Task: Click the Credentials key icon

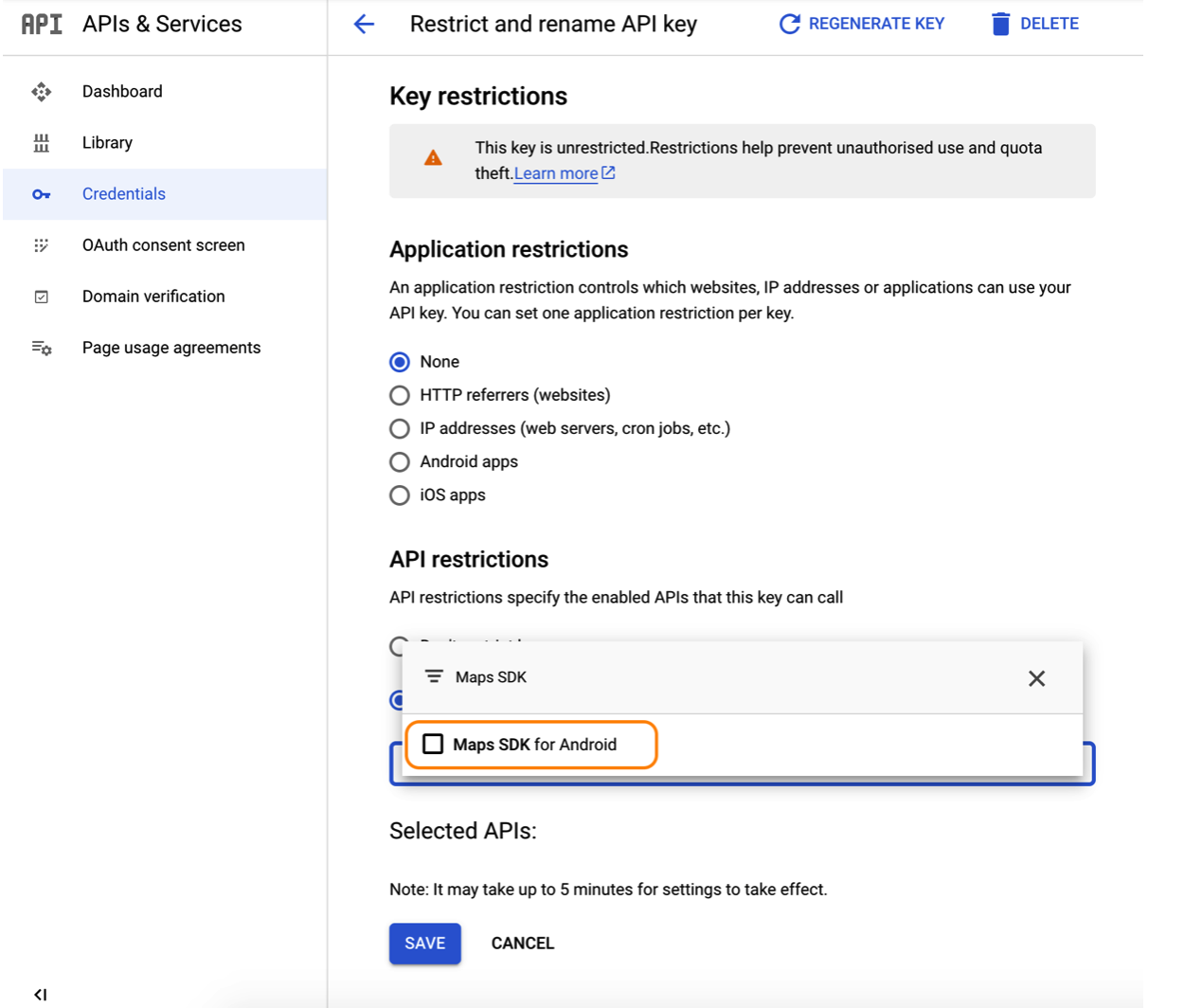Action: 42,193
